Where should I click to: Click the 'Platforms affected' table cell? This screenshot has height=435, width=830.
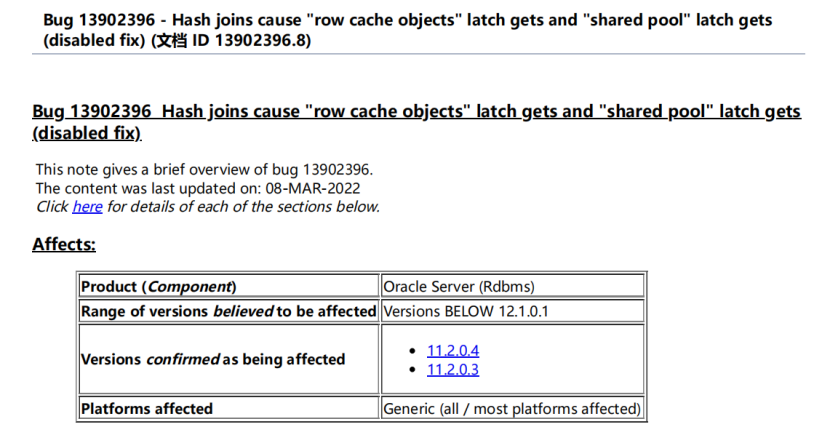146,408
